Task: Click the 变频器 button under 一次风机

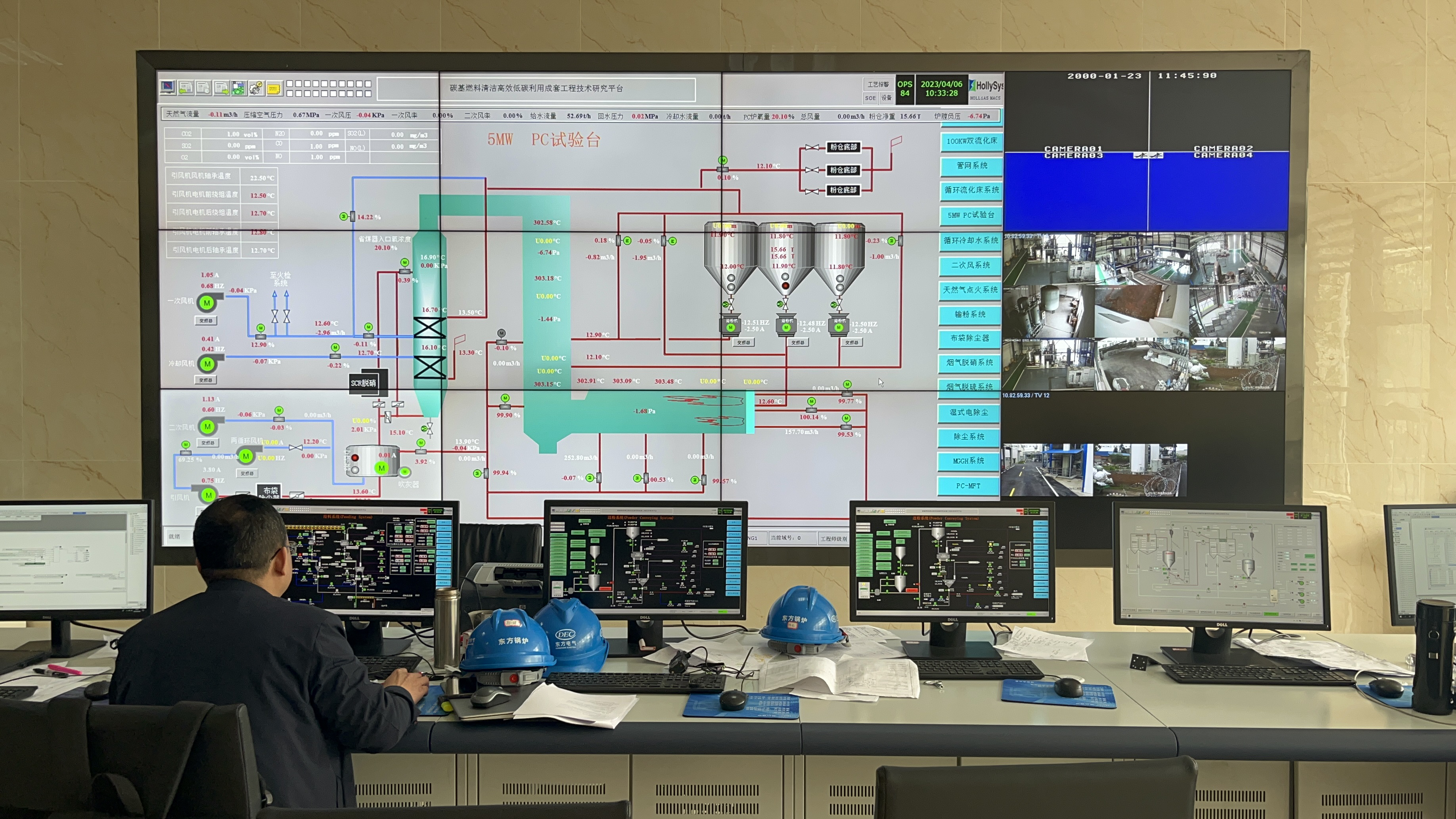Action: coord(206,320)
